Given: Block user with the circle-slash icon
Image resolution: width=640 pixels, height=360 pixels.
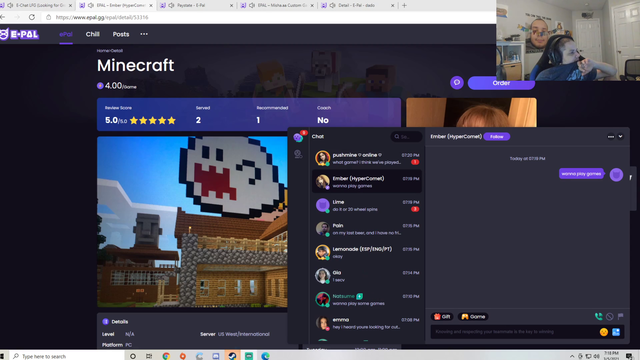Looking at the screenshot, I should point(609,316).
